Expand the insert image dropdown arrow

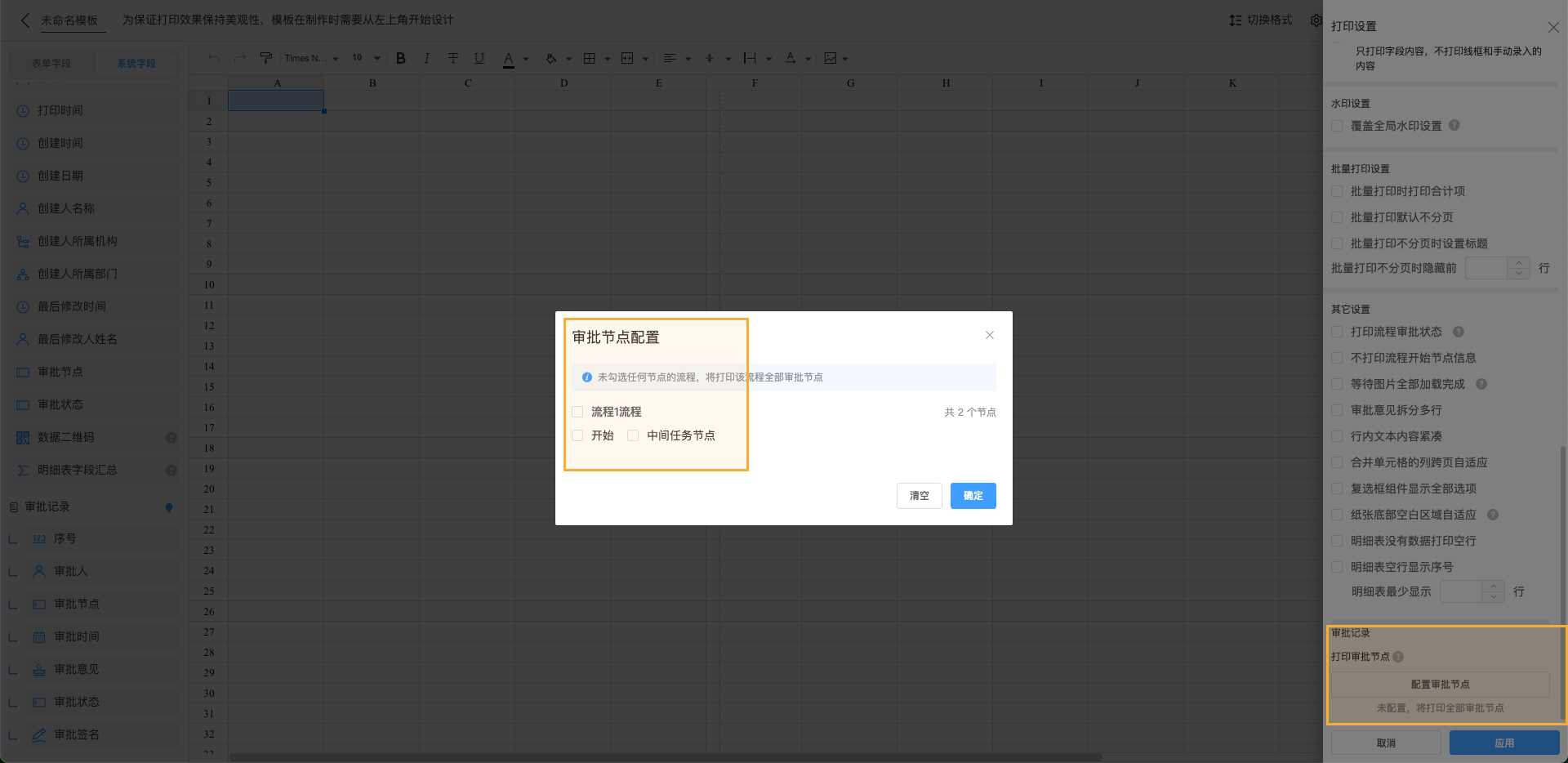pos(845,59)
